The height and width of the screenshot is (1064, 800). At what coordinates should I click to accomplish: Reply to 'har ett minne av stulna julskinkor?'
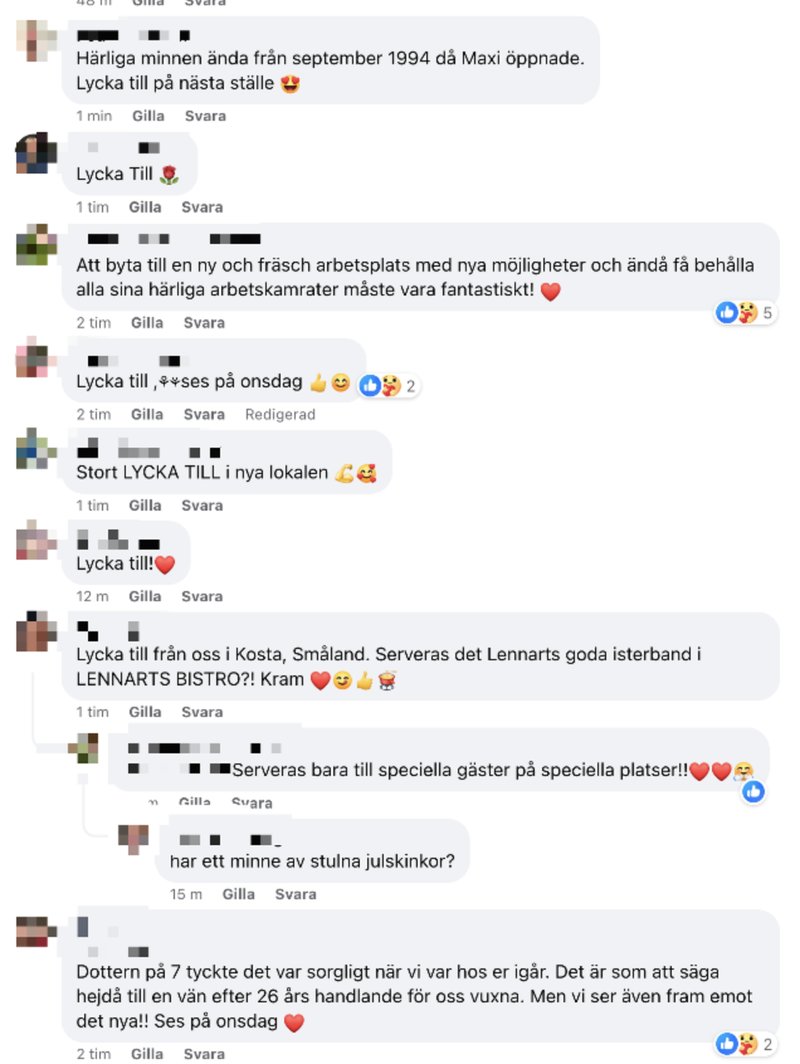(x=295, y=894)
